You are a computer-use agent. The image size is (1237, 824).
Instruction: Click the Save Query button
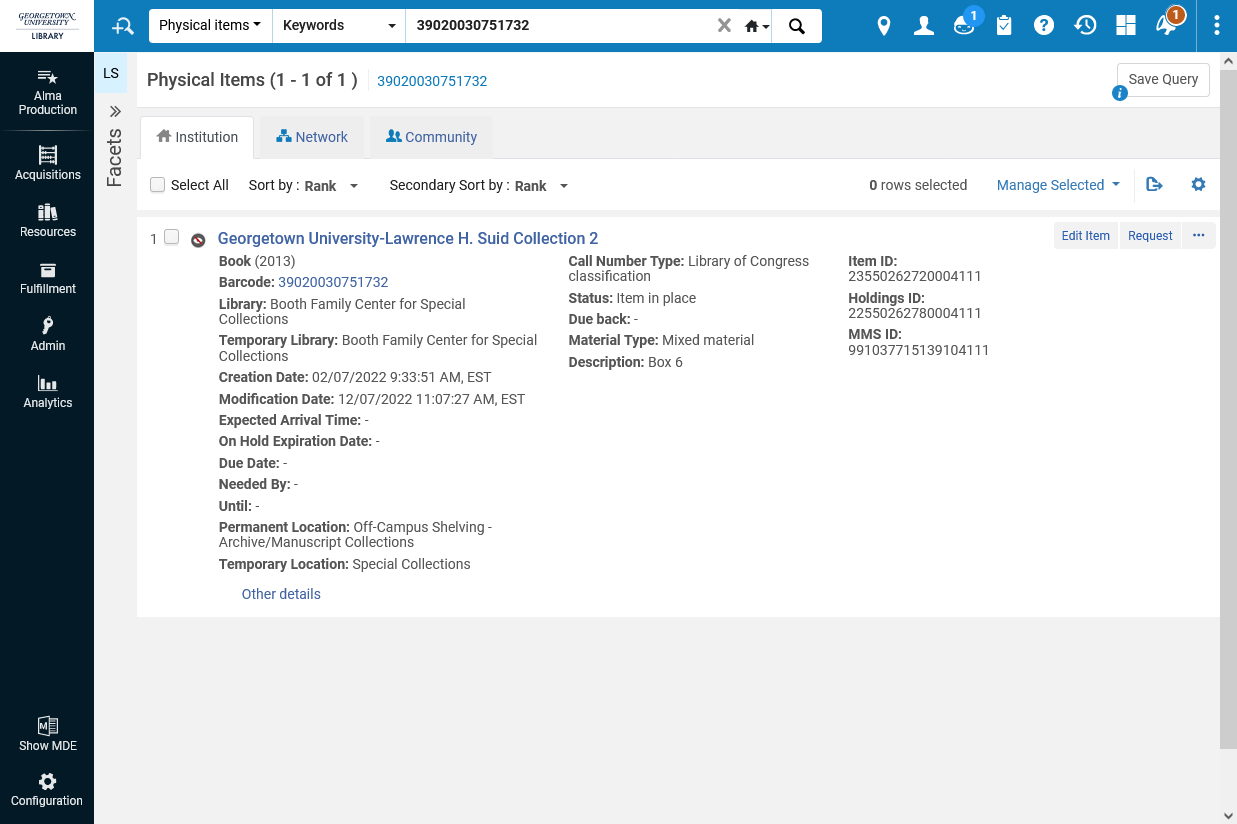coord(1163,80)
